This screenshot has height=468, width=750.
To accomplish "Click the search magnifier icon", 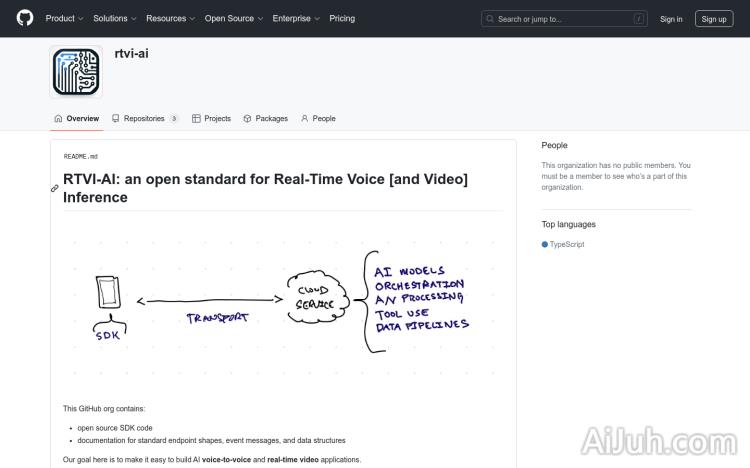I will coord(491,18).
